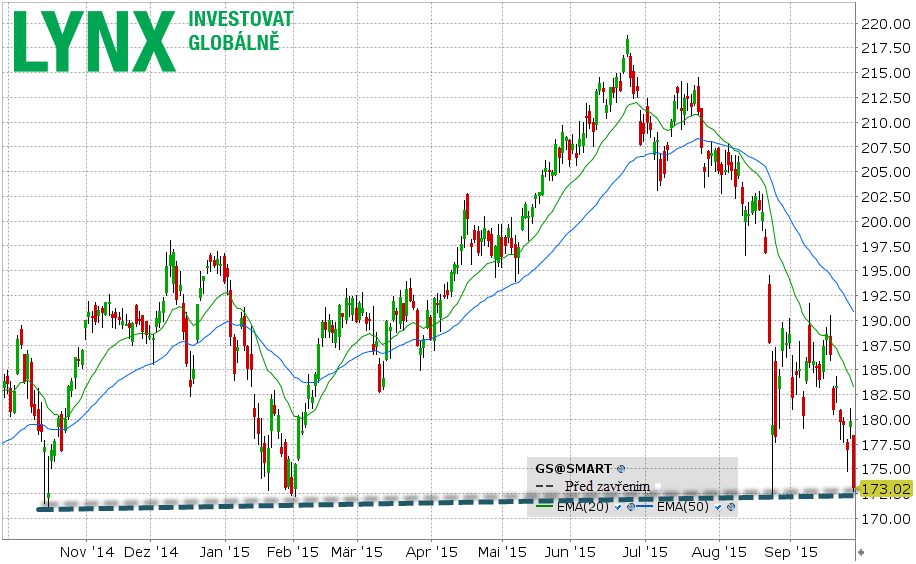The width and height of the screenshot is (916, 564).
Task: Click the small arrow at the time axis end
Action: pos(861,552)
